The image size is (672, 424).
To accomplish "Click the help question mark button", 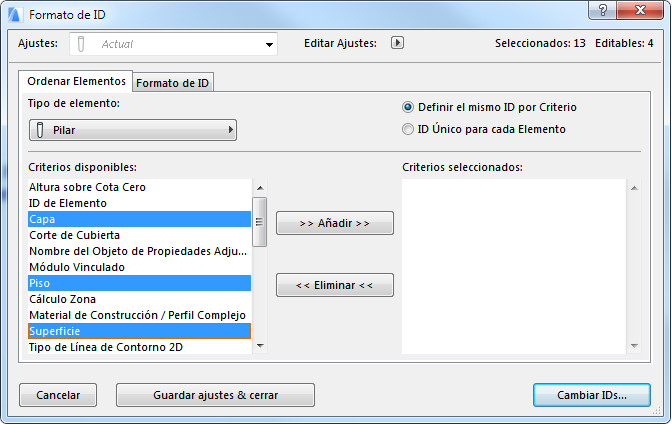I will point(601,10).
